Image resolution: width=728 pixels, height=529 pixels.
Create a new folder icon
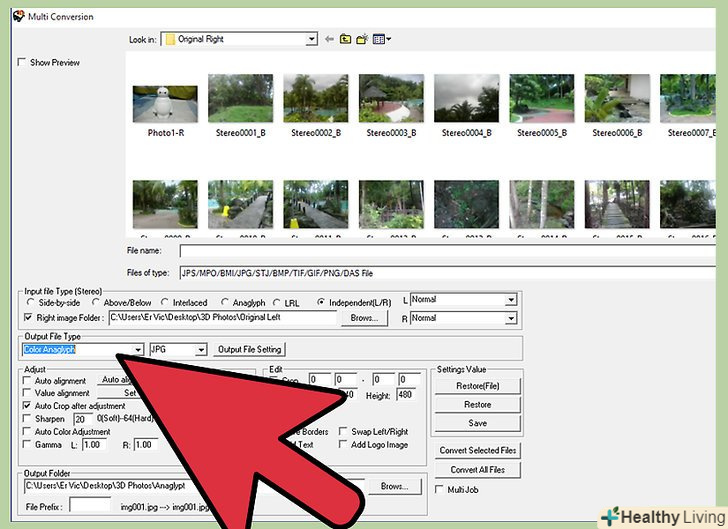point(363,39)
